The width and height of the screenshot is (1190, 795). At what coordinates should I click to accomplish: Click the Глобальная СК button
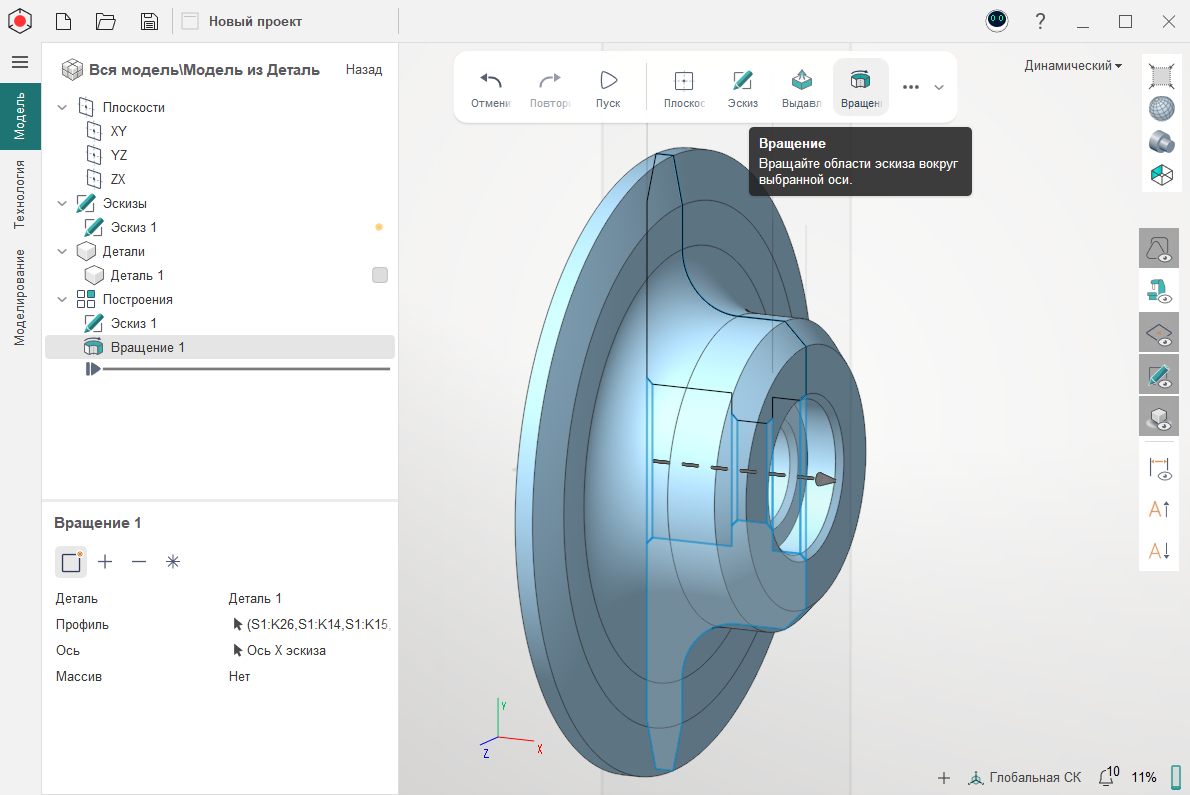point(1025,777)
